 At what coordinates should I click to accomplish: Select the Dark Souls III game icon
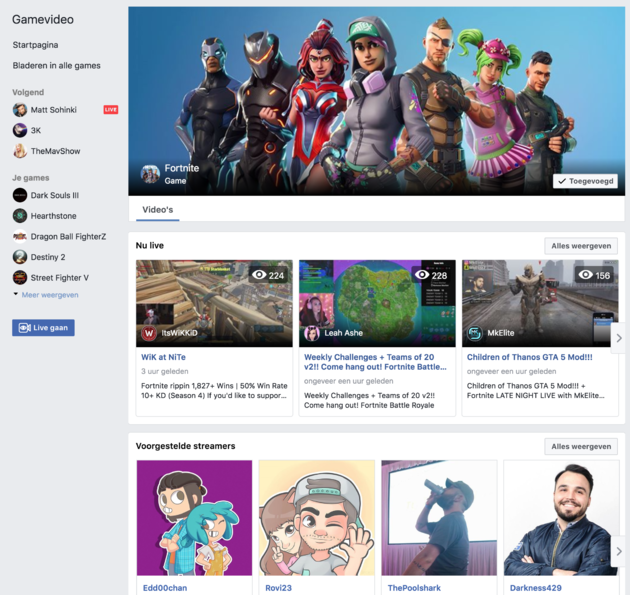[20, 195]
